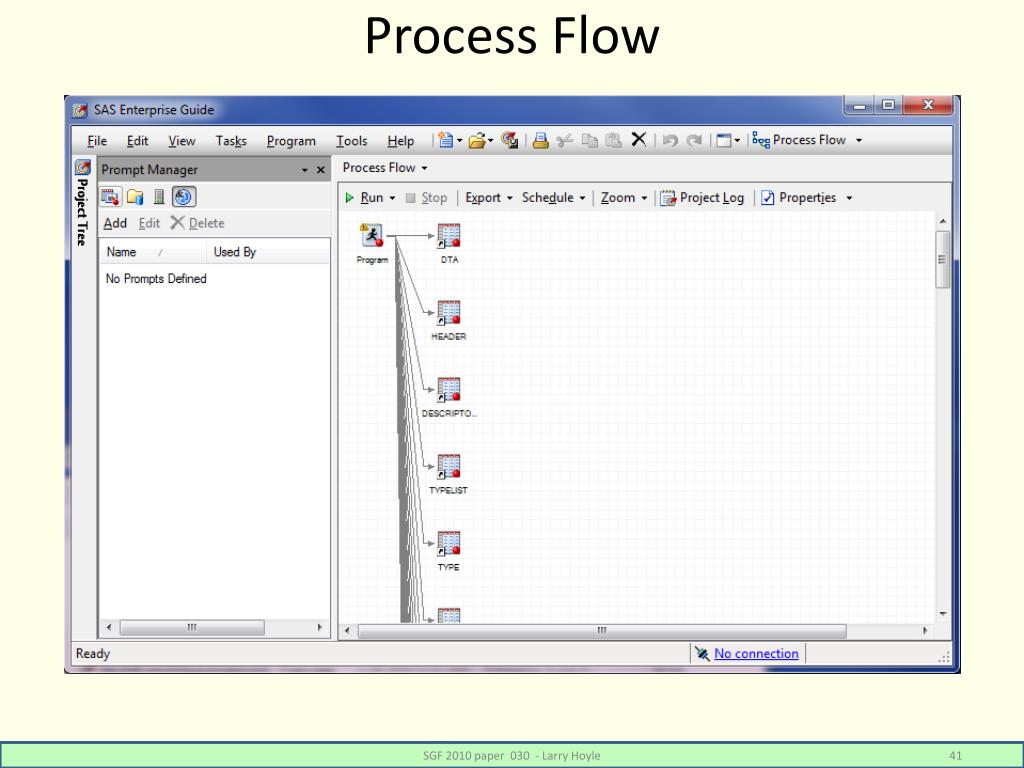Click the No connection link
The width and height of the screenshot is (1024, 768).
coord(756,654)
